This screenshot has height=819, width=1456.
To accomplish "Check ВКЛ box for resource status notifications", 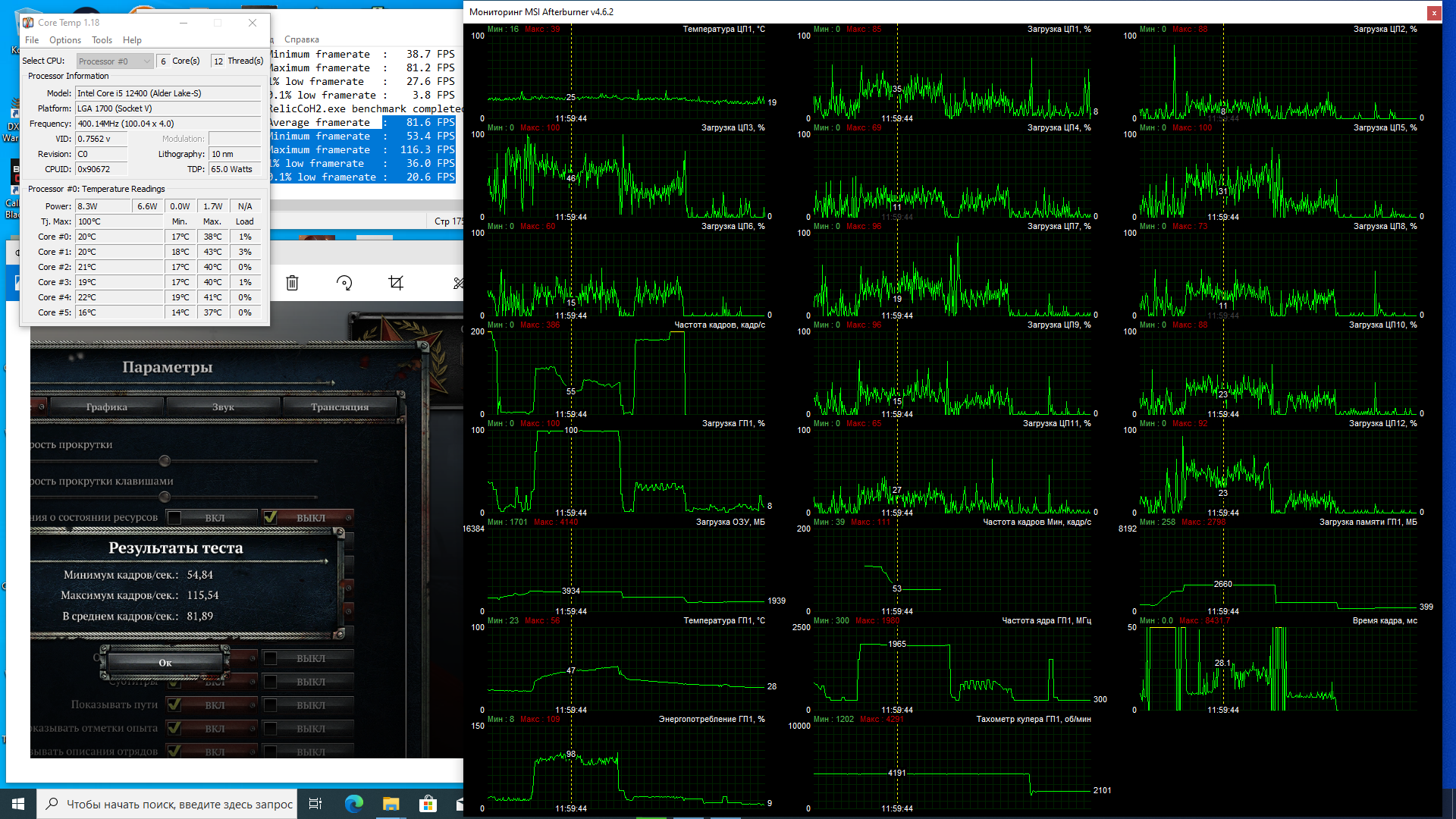I will [174, 517].
